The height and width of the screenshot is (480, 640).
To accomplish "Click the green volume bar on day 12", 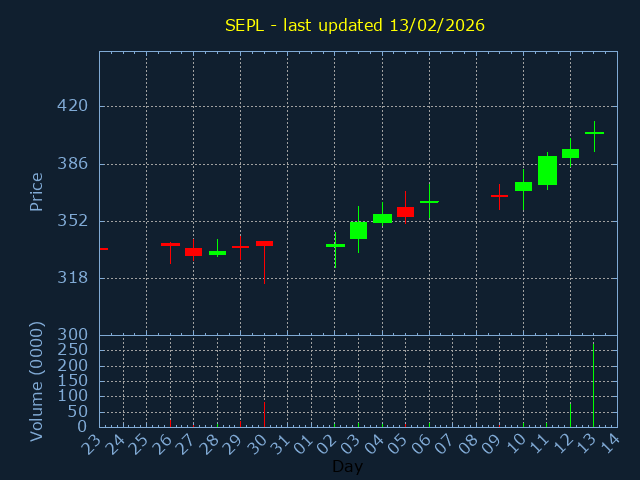I will (x=570, y=414).
